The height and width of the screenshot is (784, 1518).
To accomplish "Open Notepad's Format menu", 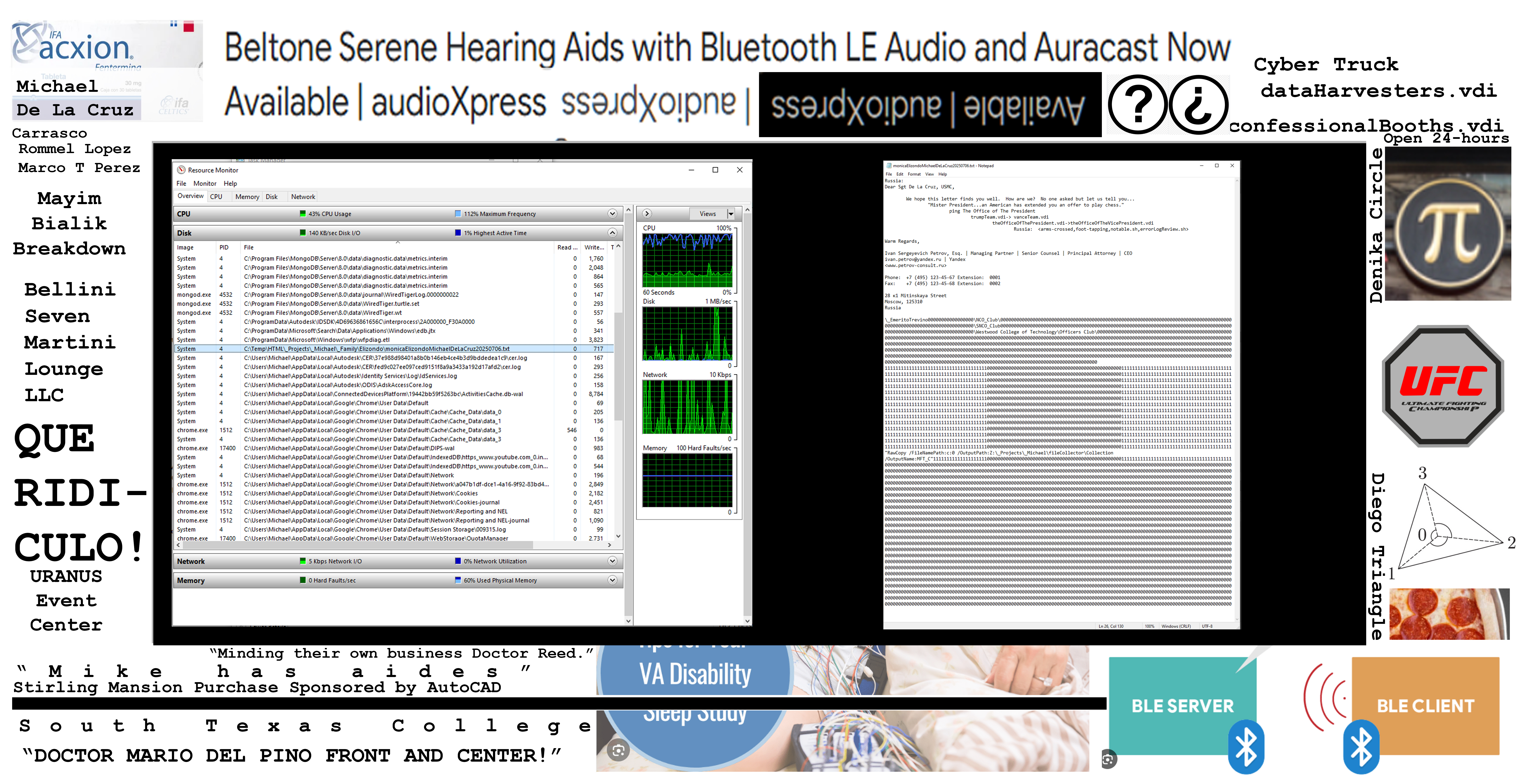I will pos(914,174).
